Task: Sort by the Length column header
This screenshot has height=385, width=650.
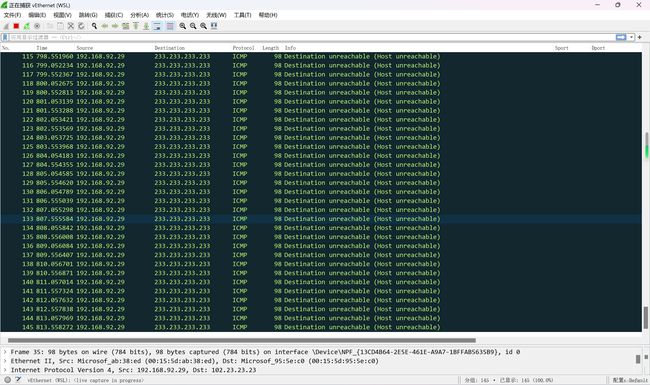Action: pos(270,48)
